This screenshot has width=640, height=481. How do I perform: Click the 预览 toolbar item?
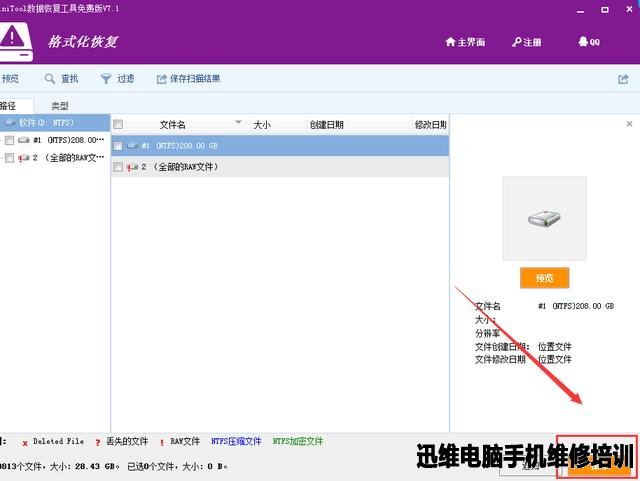pyautogui.click(x=9, y=79)
